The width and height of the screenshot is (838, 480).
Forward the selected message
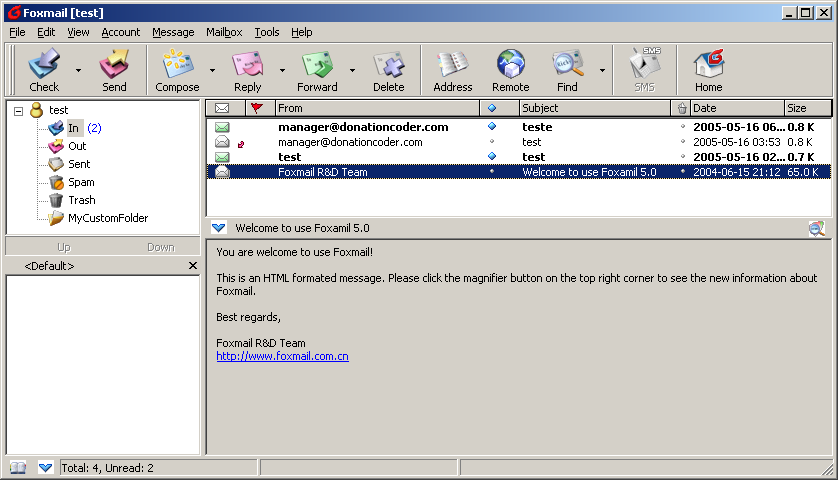click(317, 70)
